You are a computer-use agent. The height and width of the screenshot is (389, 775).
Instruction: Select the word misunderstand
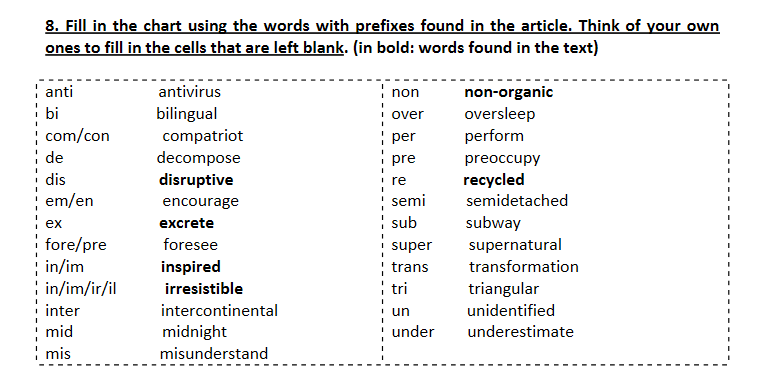214,354
